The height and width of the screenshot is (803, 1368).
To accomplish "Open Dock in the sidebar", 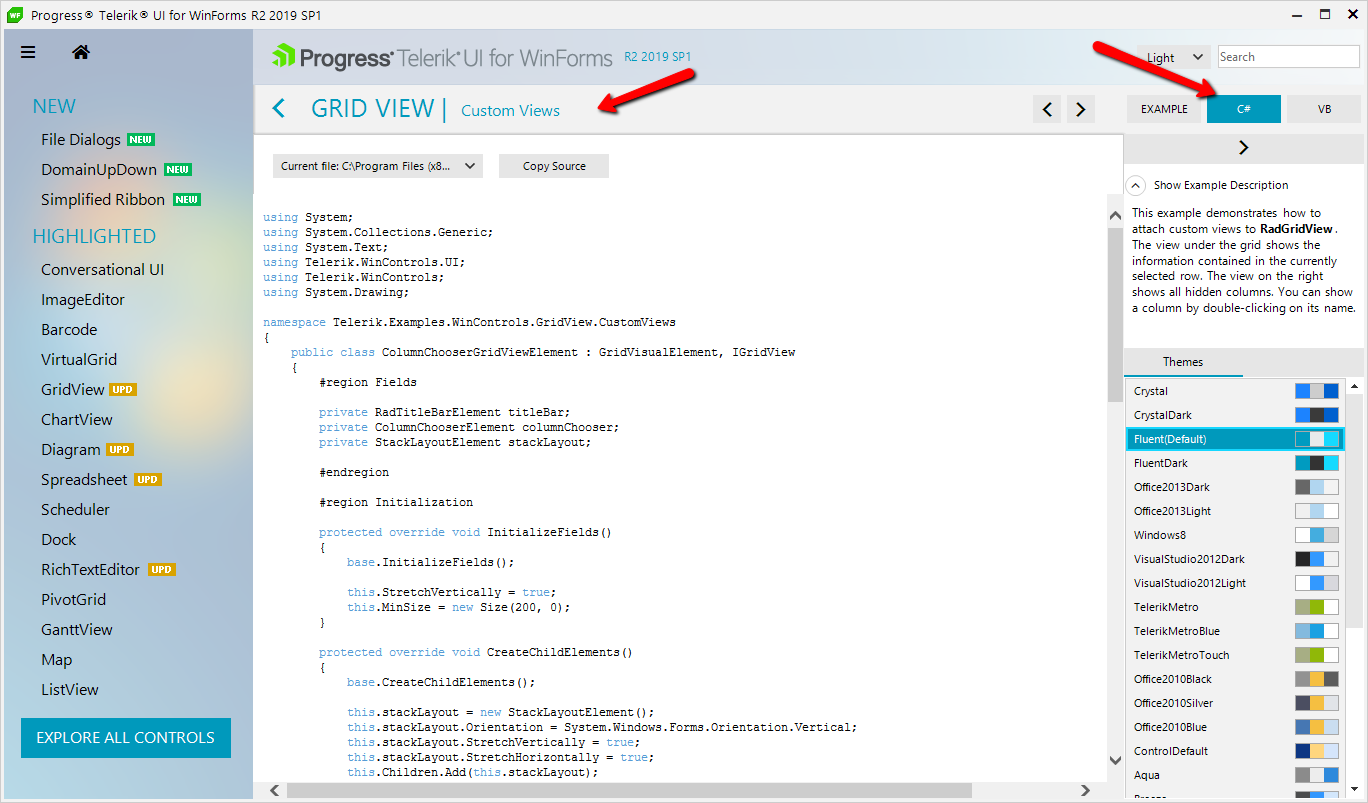I will 59,540.
